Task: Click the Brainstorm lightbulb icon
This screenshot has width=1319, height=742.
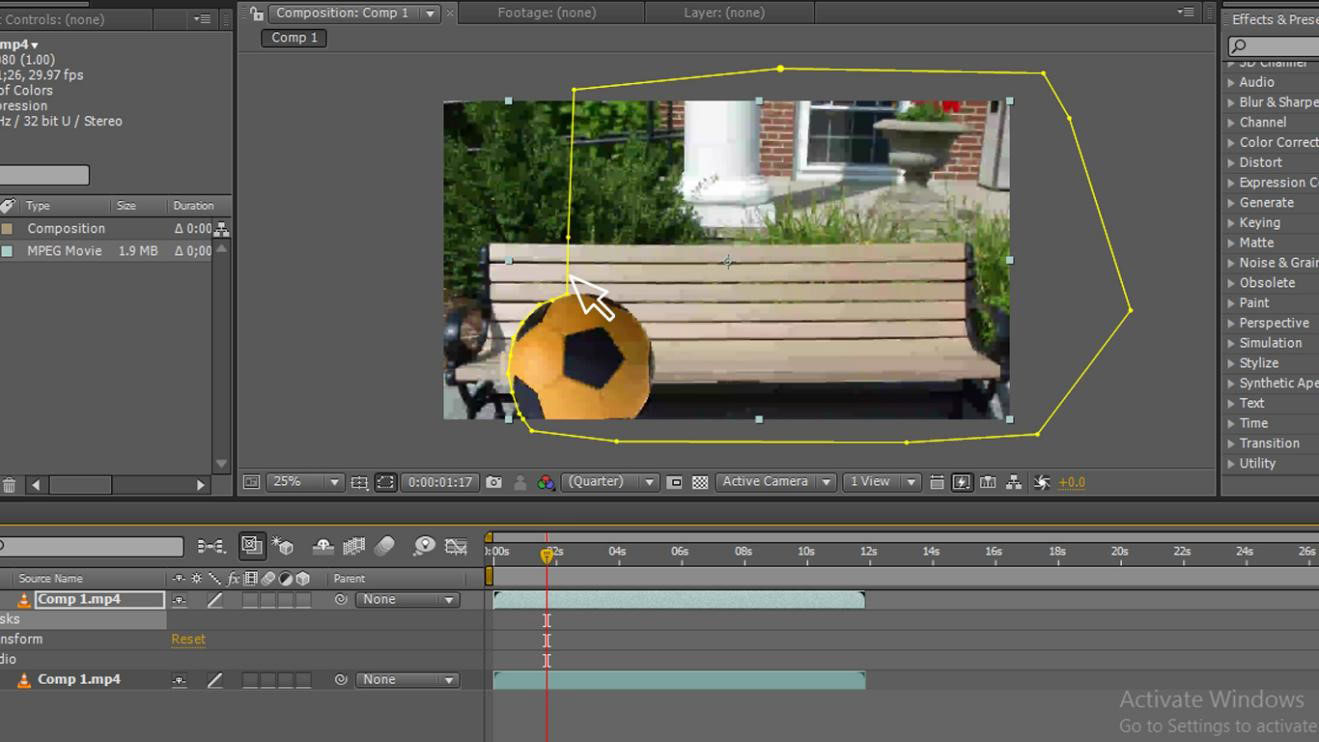Action: (x=424, y=546)
